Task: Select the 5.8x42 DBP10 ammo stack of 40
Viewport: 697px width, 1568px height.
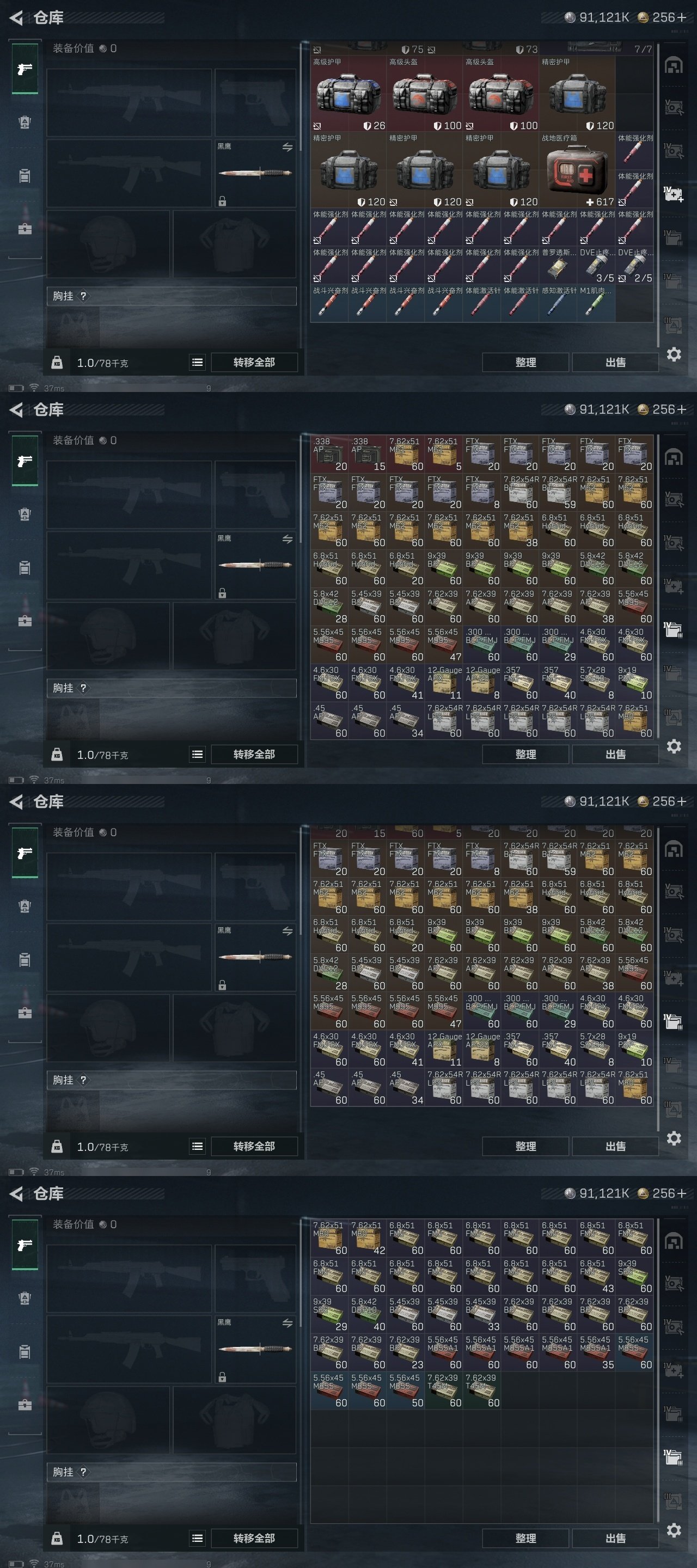Action: pos(368,1314)
